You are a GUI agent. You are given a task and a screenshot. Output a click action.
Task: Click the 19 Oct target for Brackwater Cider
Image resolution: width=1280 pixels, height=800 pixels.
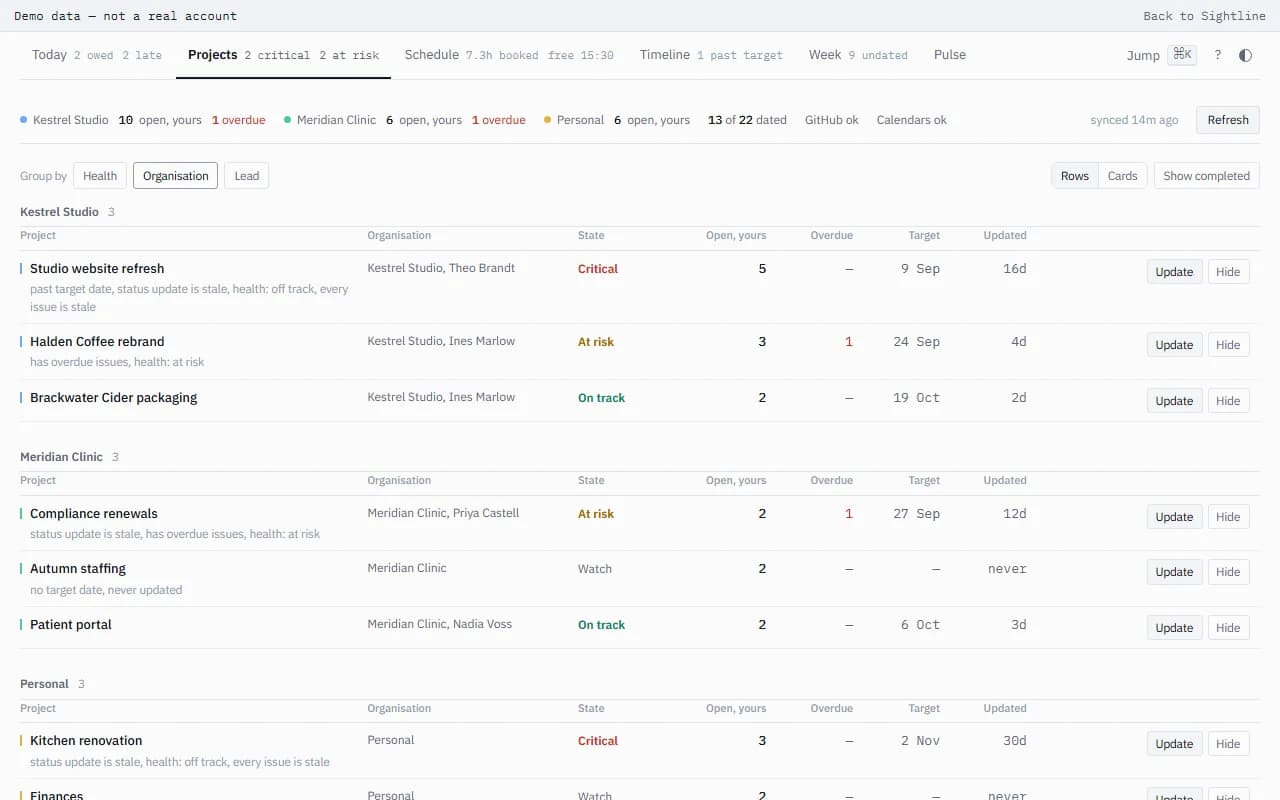click(916, 398)
